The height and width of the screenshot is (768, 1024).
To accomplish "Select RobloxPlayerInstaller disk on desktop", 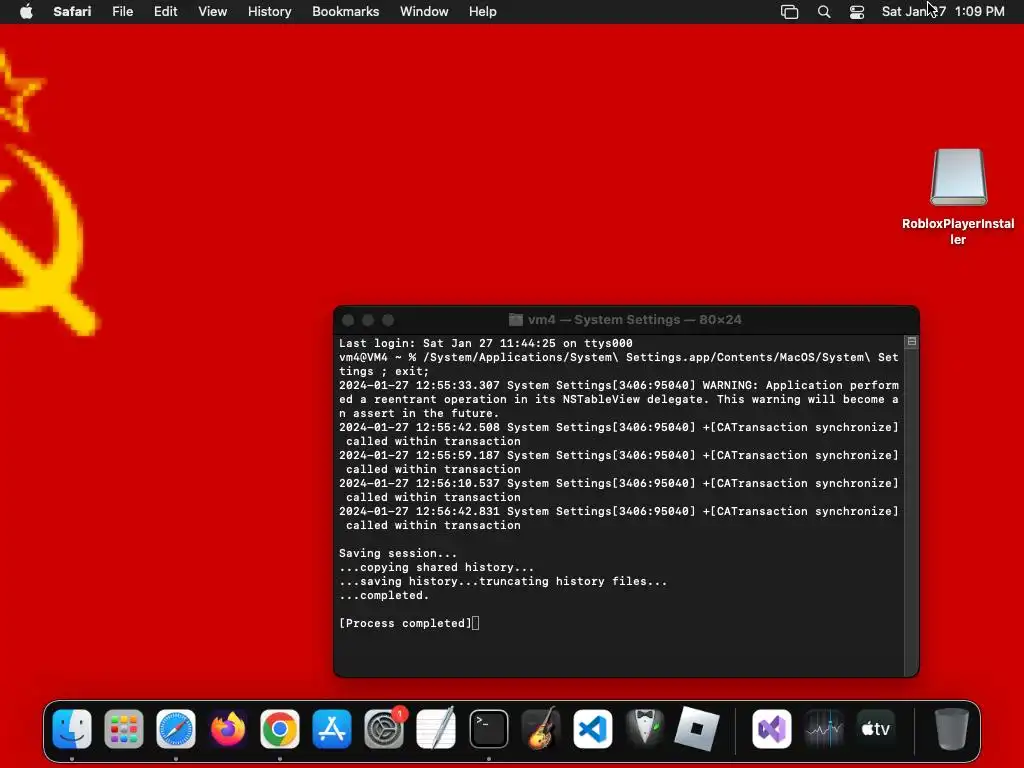I will click(x=958, y=197).
